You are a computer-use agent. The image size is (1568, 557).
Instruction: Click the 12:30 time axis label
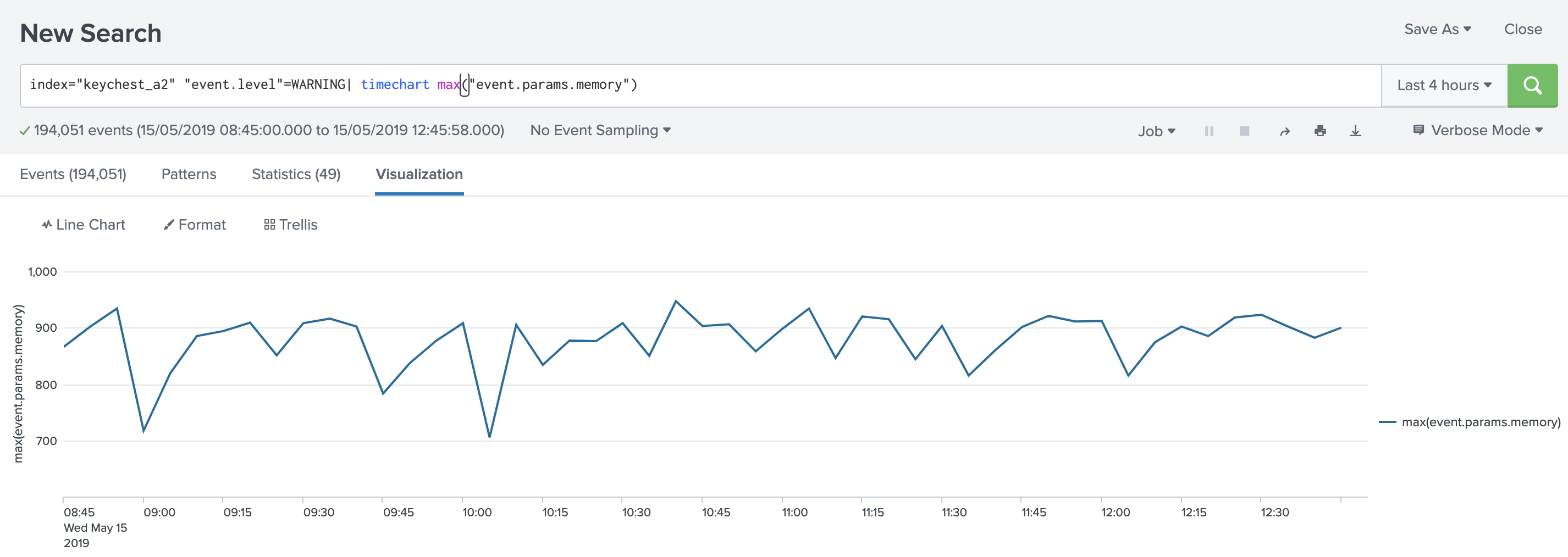click(1274, 513)
